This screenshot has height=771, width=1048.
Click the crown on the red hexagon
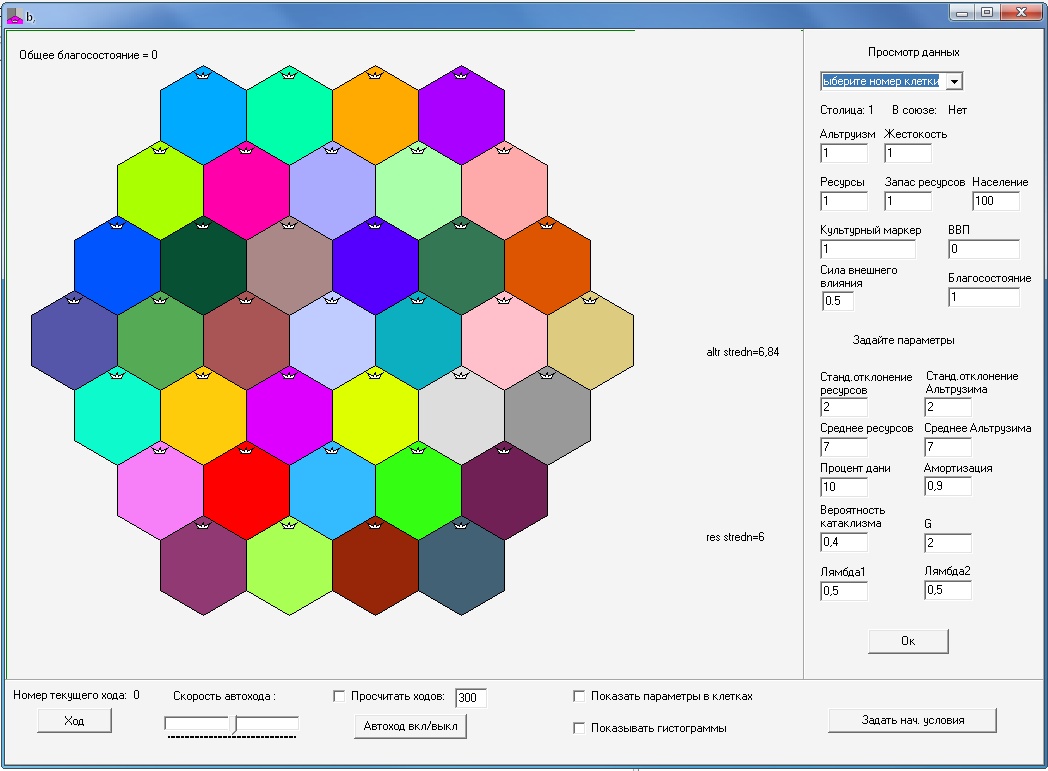click(x=246, y=450)
